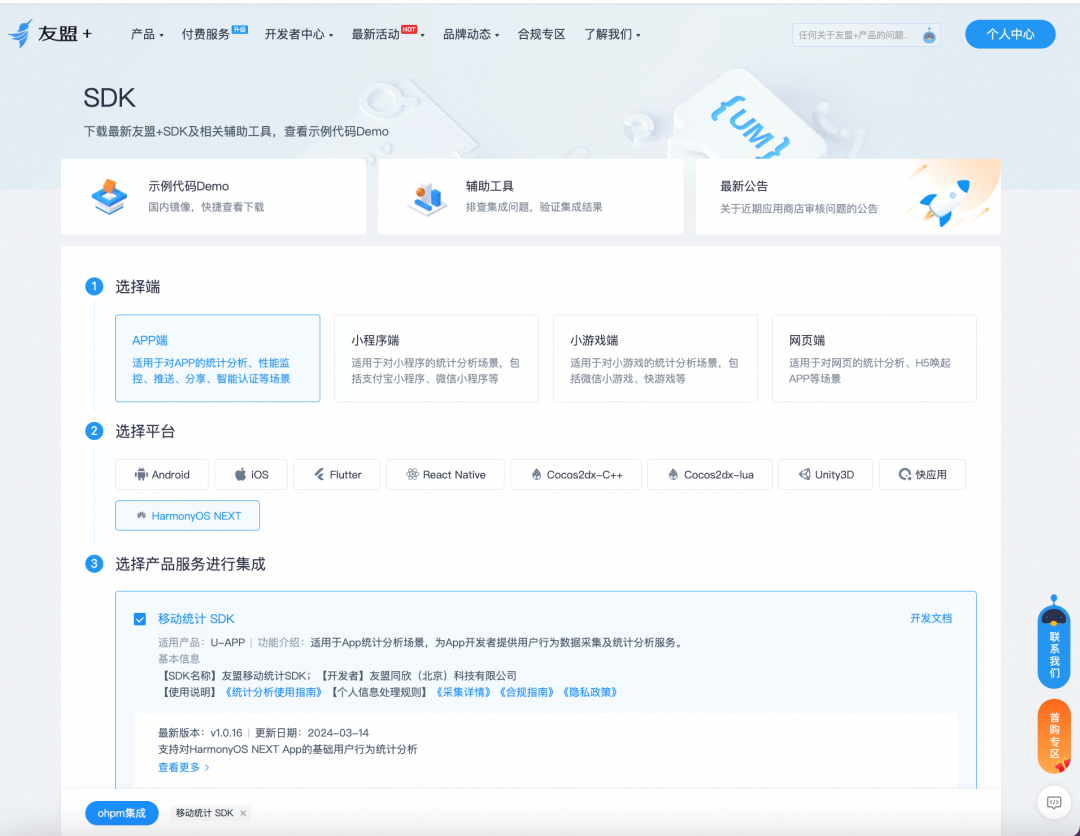This screenshot has width=1080, height=836.
Task: Select the HarmonyOS NEXT platform button
Action: (187, 516)
